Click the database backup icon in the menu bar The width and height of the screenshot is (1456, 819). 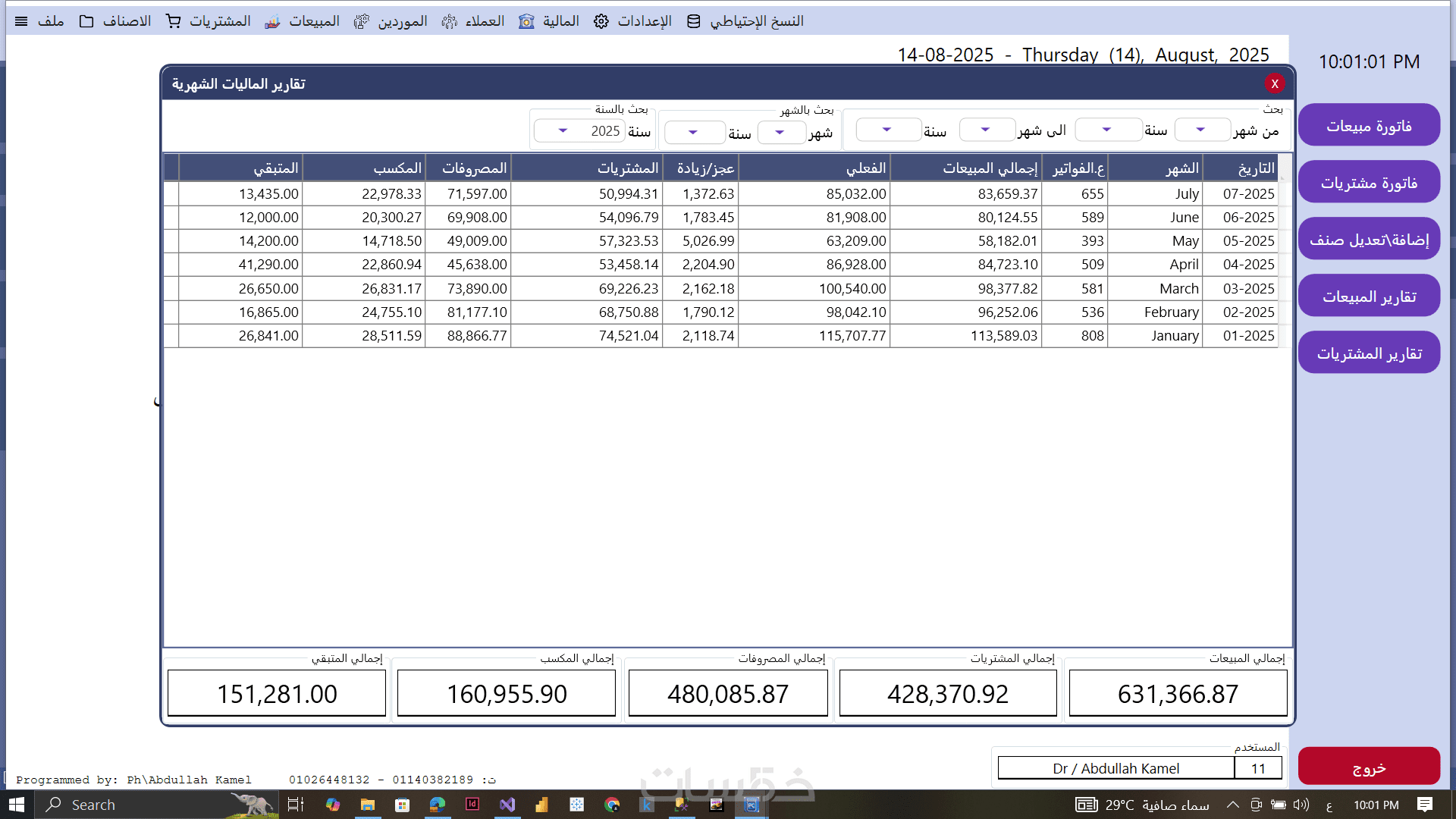pyautogui.click(x=693, y=21)
